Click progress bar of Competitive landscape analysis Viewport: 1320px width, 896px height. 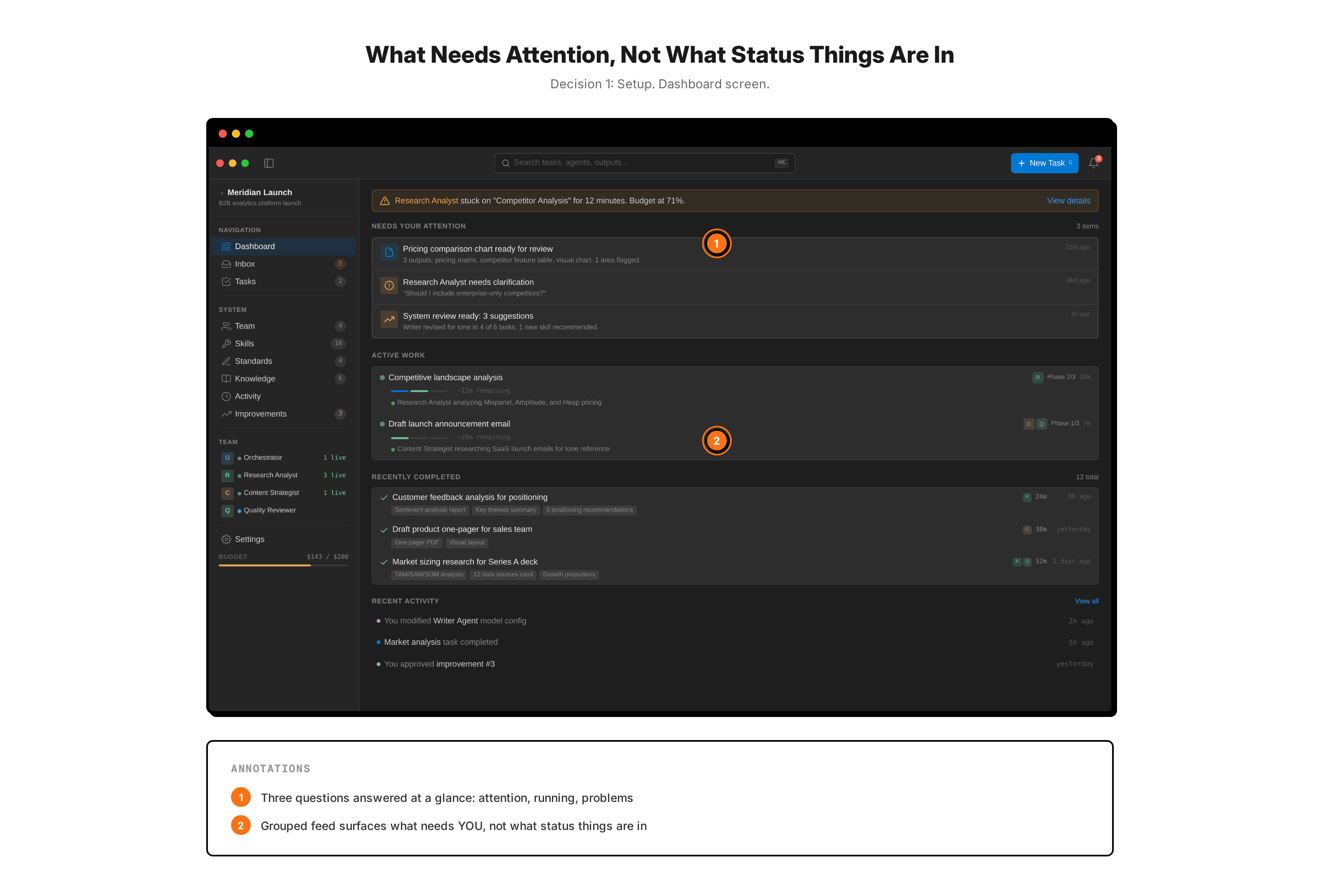point(419,391)
